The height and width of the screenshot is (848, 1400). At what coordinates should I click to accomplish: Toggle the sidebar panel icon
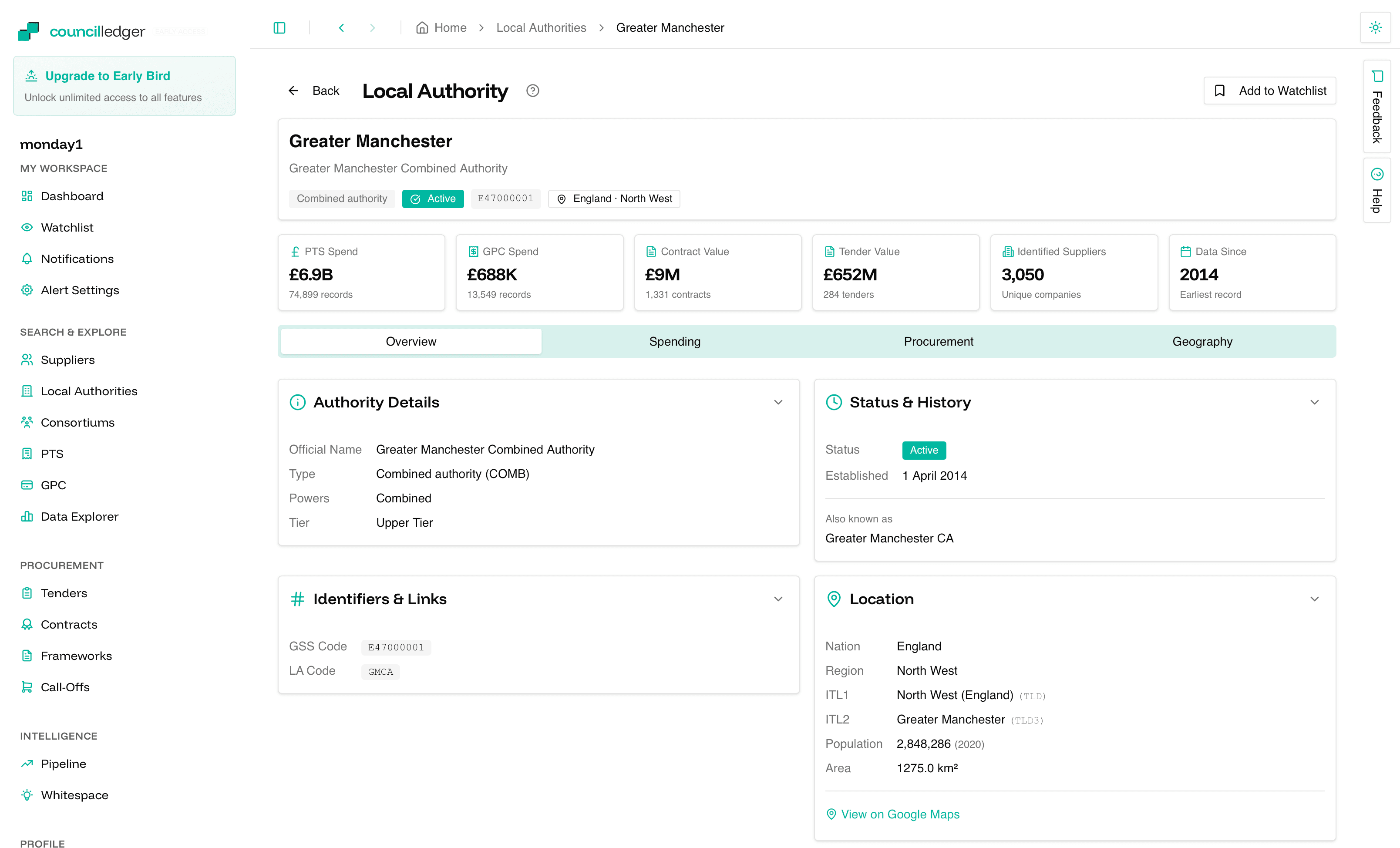tap(279, 28)
